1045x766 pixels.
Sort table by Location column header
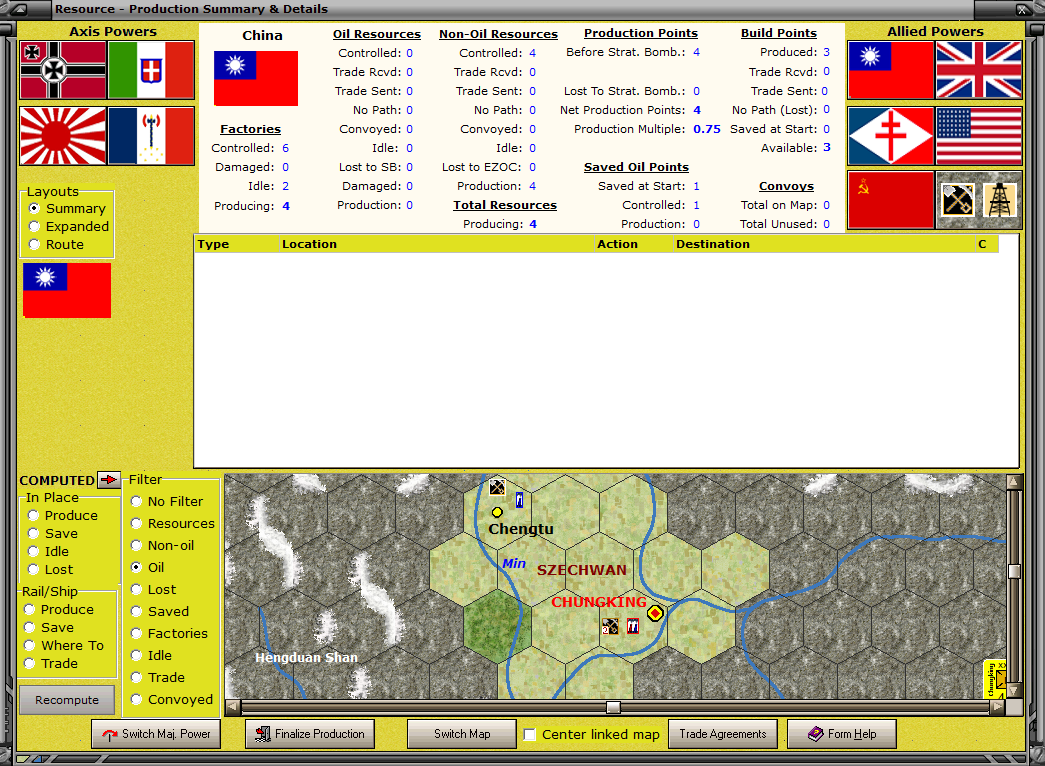pyautogui.click(x=437, y=244)
